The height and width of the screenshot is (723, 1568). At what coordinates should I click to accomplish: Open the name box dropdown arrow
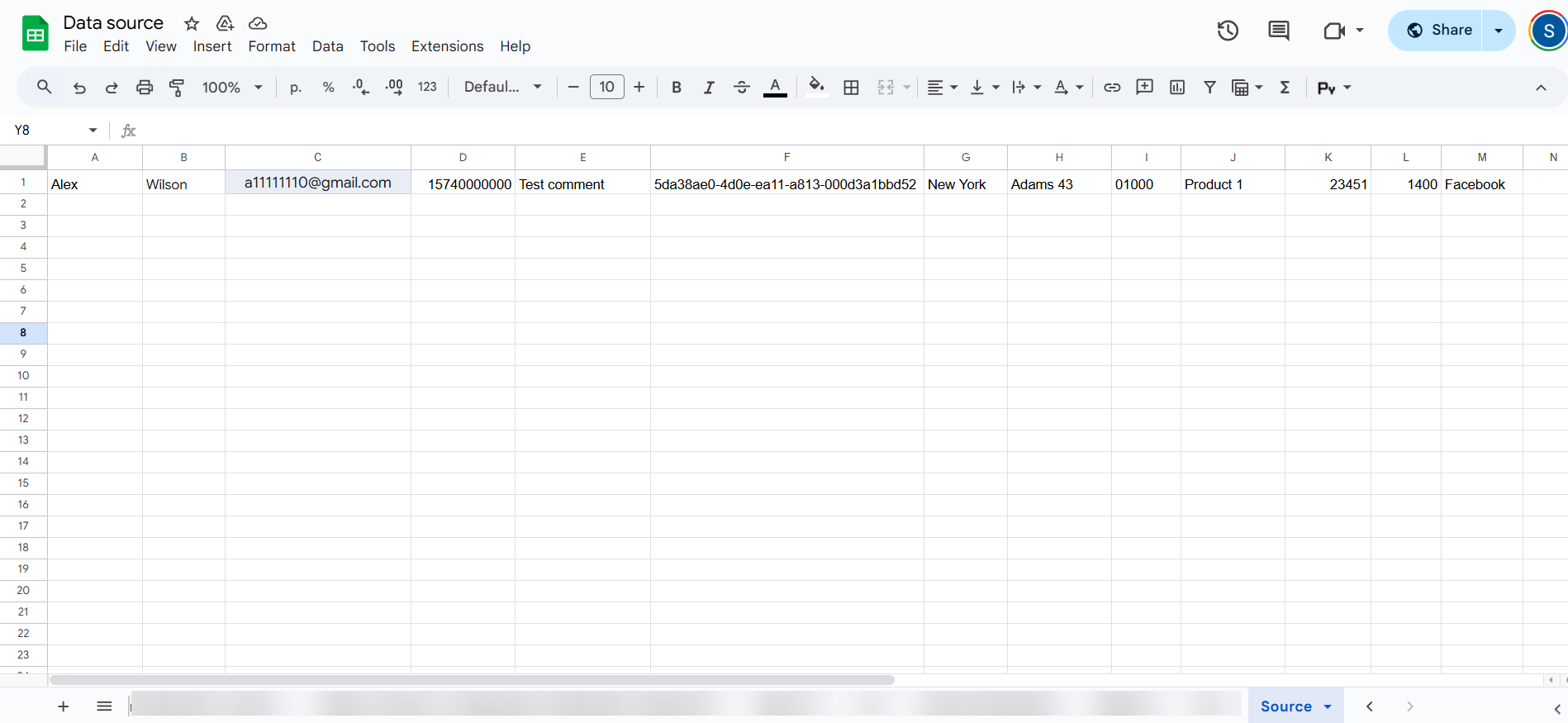tap(93, 130)
